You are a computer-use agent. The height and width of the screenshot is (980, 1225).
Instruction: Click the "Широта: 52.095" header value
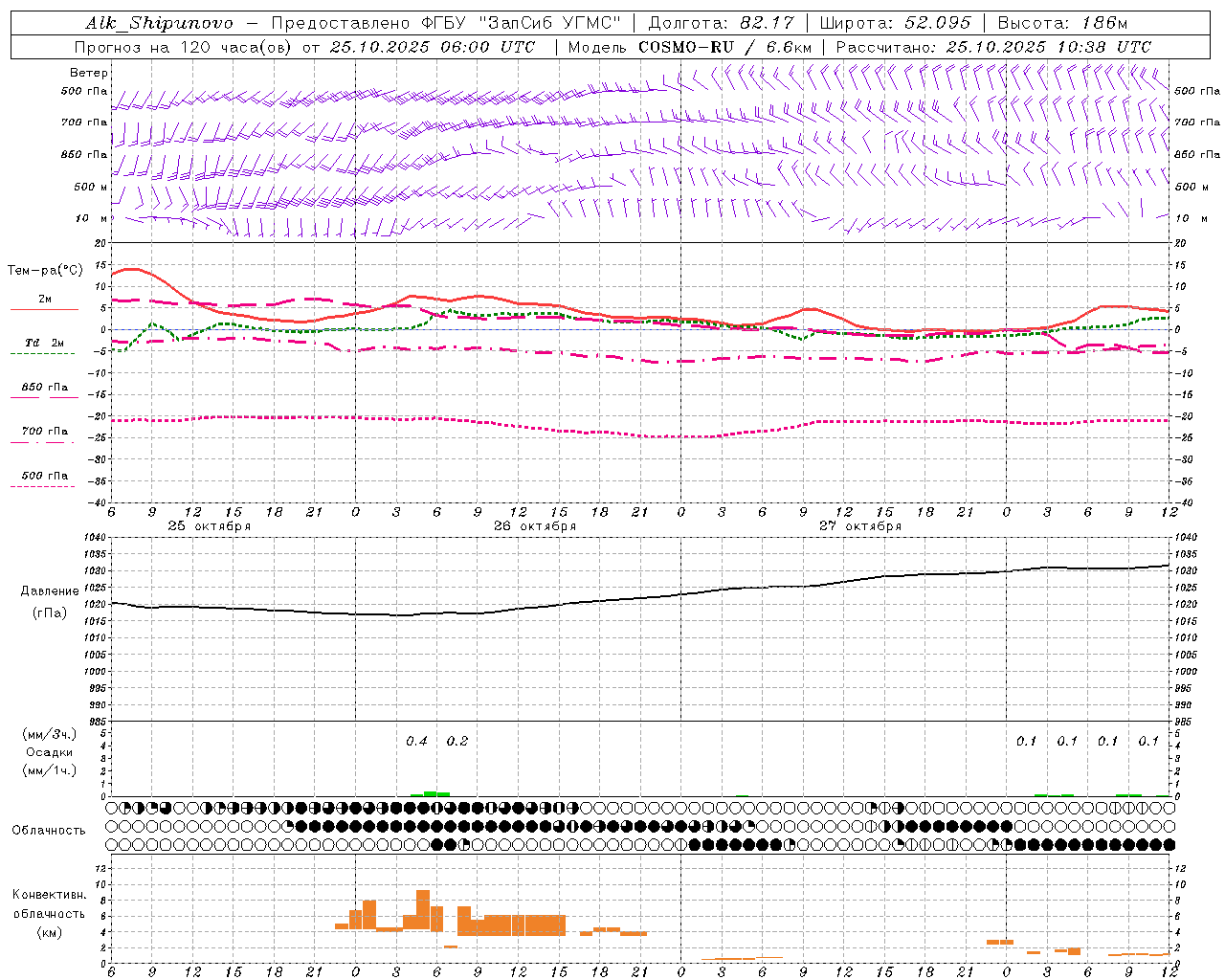point(896,23)
